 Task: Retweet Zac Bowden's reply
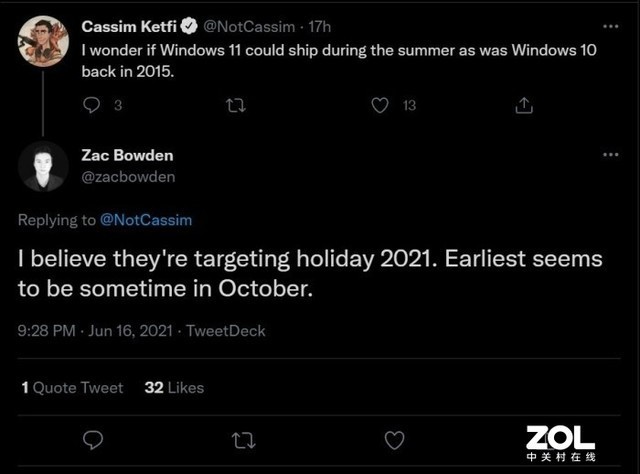243,438
